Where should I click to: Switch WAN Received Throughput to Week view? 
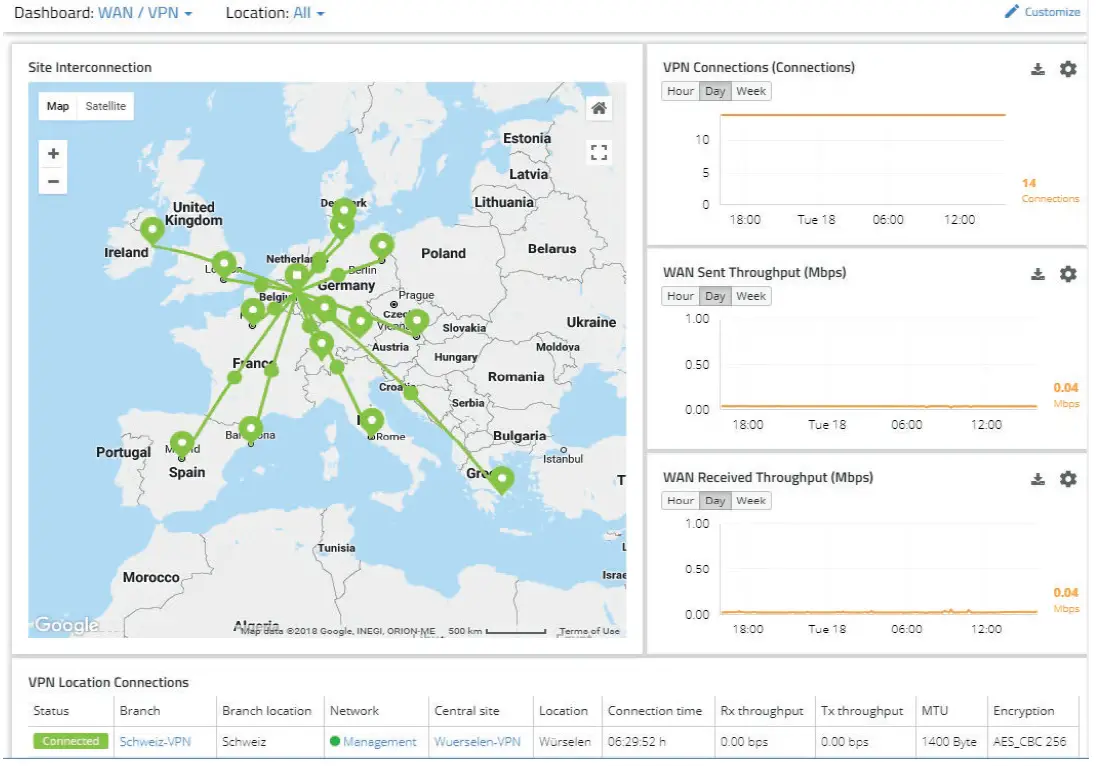click(751, 500)
